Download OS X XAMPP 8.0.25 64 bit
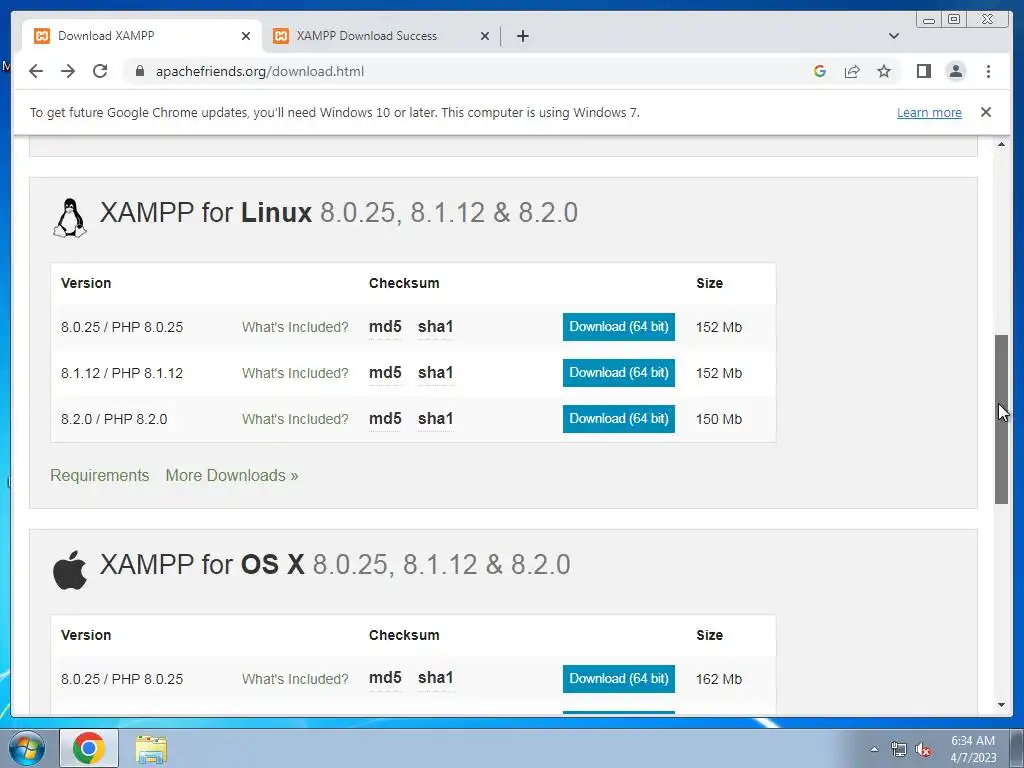The width and height of the screenshot is (1024, 768). click(x=618, y=679)
